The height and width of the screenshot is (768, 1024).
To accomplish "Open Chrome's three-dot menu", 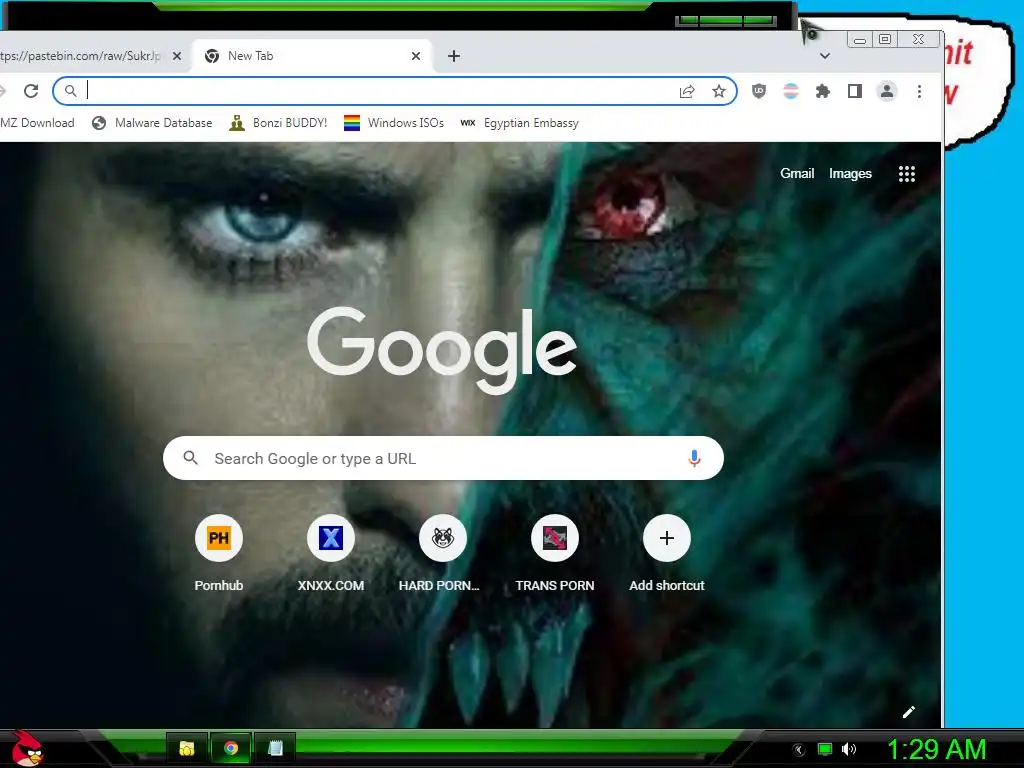I will point(920,91).
